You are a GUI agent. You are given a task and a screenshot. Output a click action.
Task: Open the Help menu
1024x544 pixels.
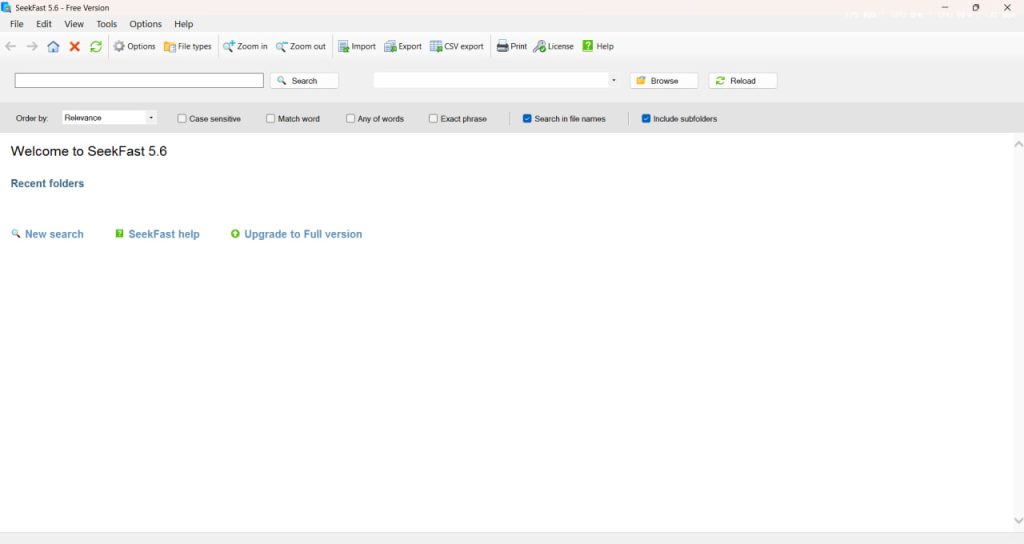point(184,24)
